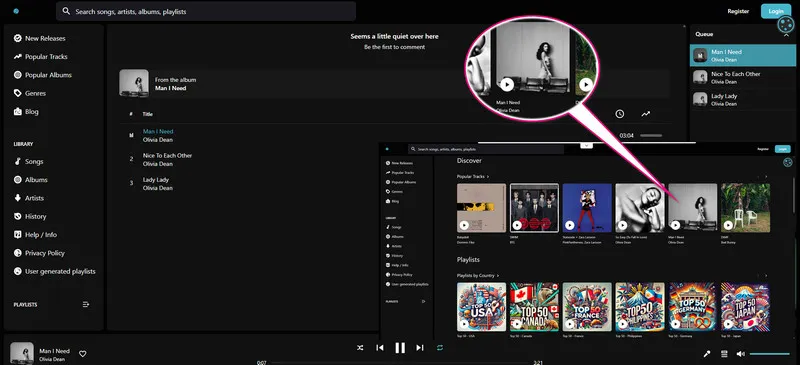The image size is (800, 365).
Task: Click Olivia Dean artist name in player bar
Action: 52,359
